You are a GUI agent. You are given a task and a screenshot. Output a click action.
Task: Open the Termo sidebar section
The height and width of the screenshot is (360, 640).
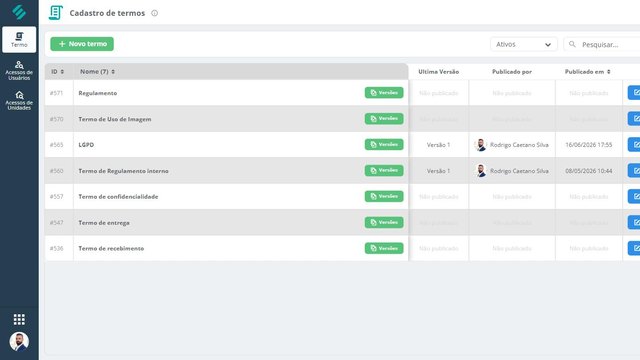click(19, 40)
